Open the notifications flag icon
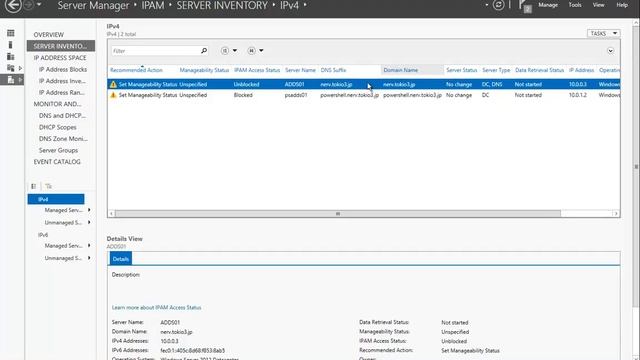640x360 pixels. click(524, 6)
